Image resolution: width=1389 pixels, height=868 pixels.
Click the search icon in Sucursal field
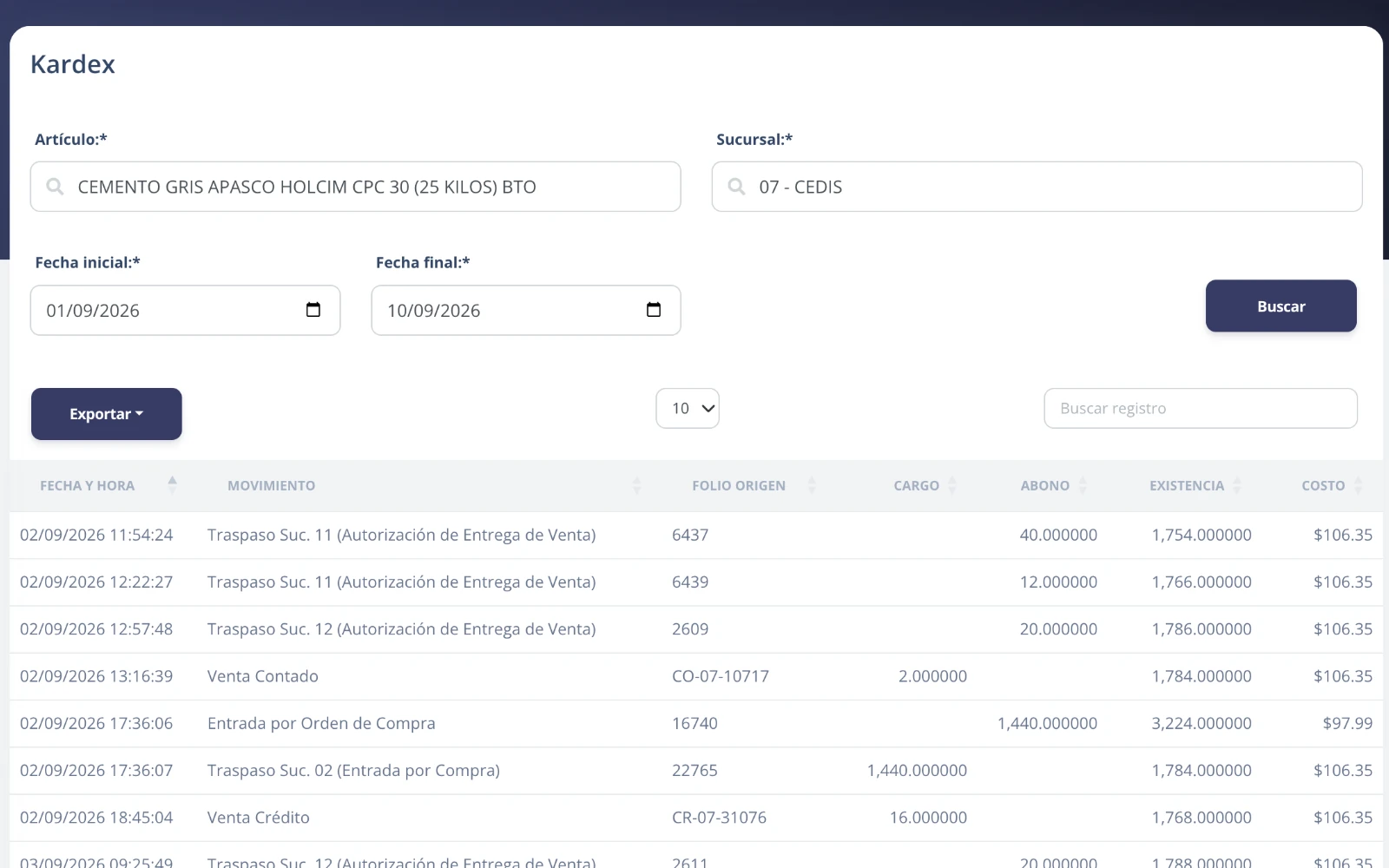tap(736, 187)
